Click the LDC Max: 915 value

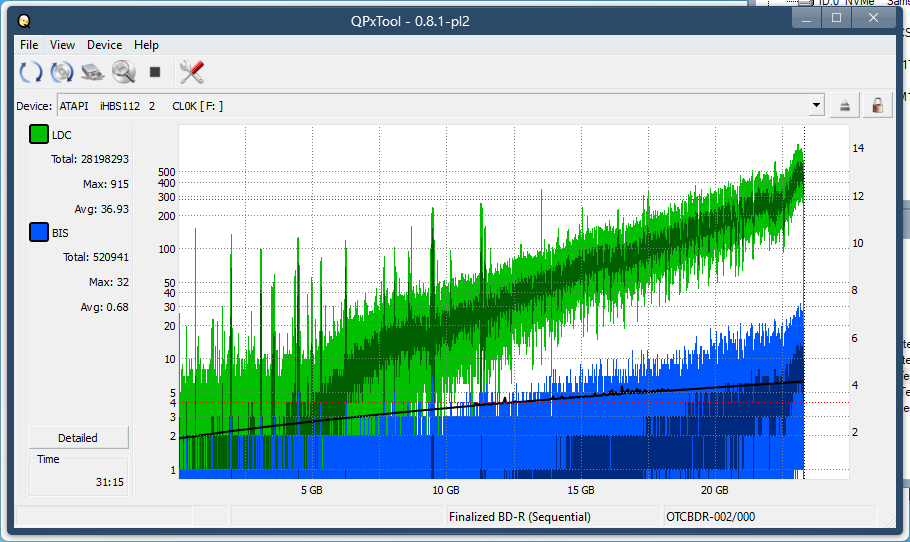(106, 184)
